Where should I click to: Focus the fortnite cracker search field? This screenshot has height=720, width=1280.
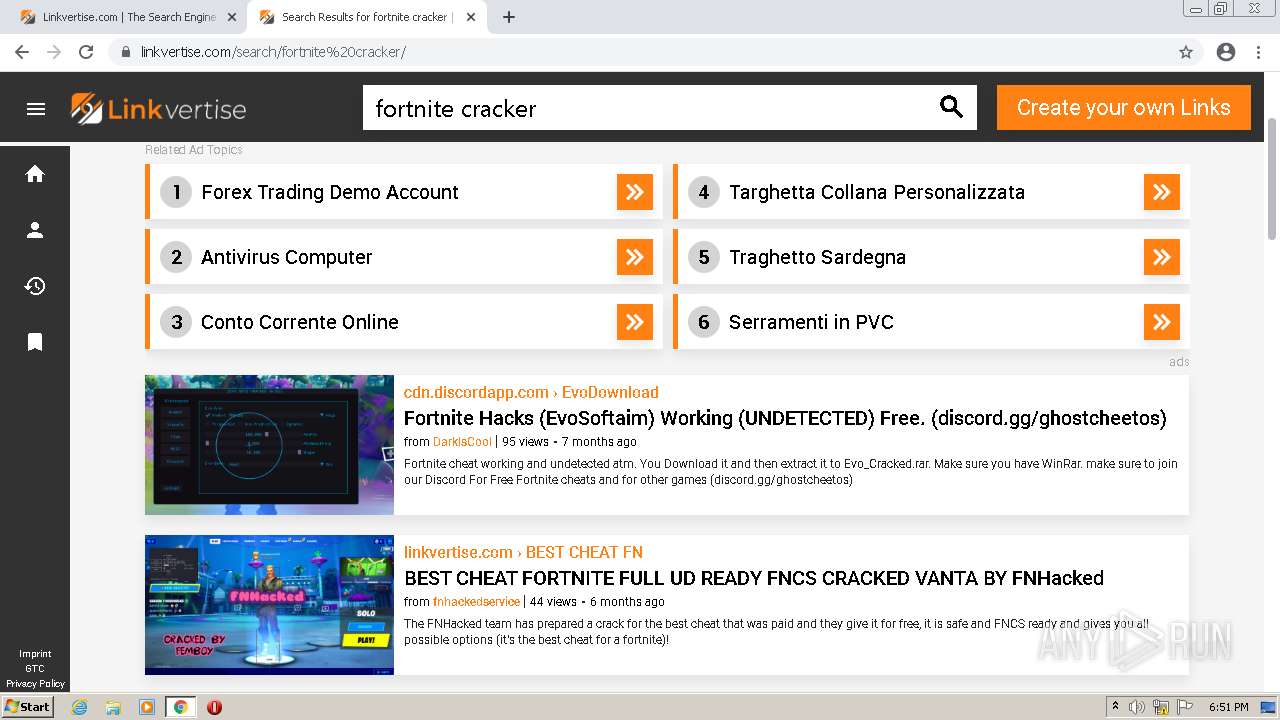pyautogui.click(x=650, y=107)
